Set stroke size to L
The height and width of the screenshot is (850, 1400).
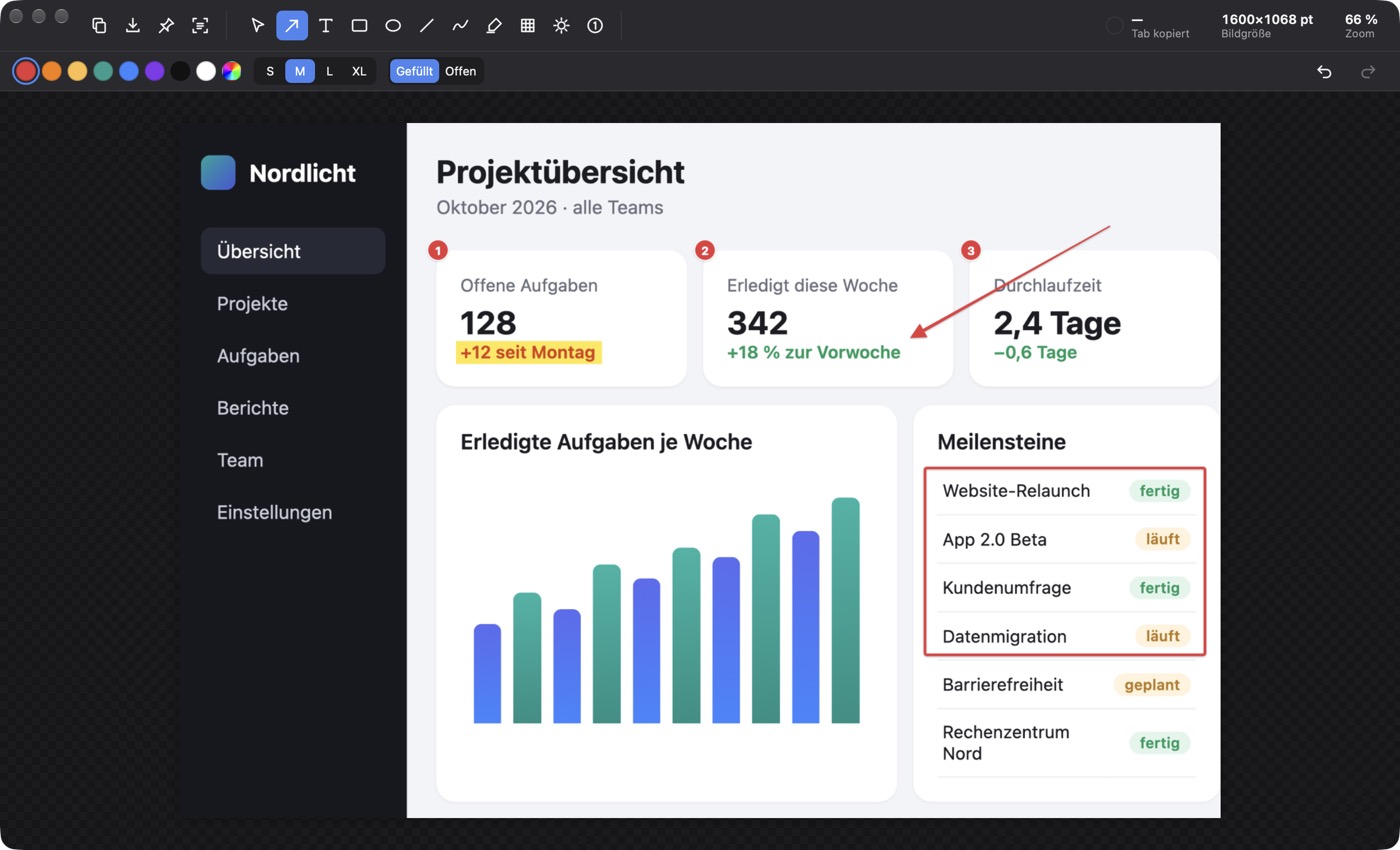coord(329,71)
